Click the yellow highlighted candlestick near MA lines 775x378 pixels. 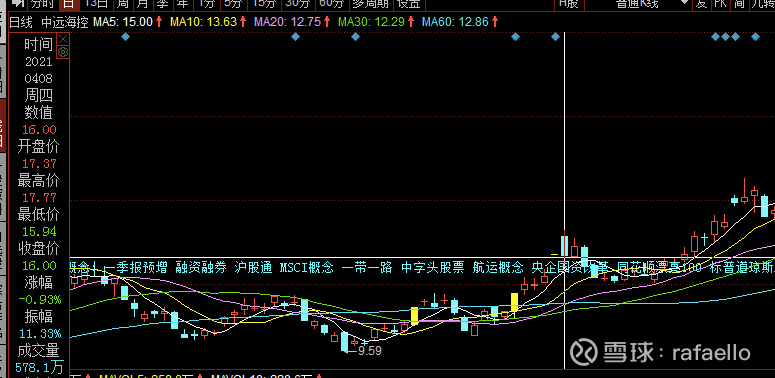click(x=414, y=316)
